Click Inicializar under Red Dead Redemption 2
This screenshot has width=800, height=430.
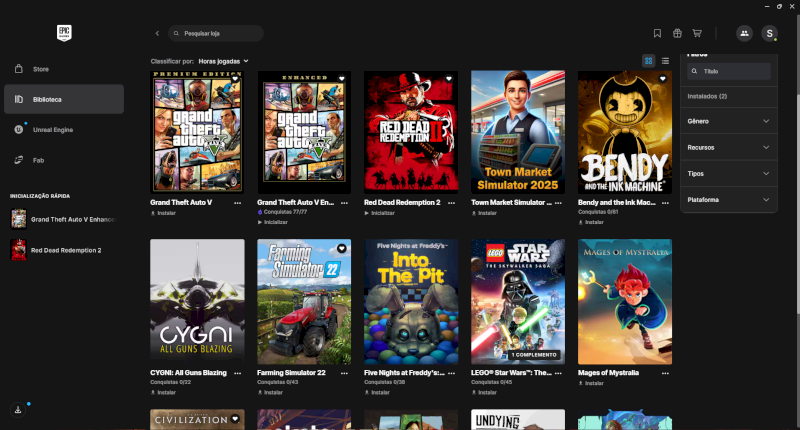380,213
